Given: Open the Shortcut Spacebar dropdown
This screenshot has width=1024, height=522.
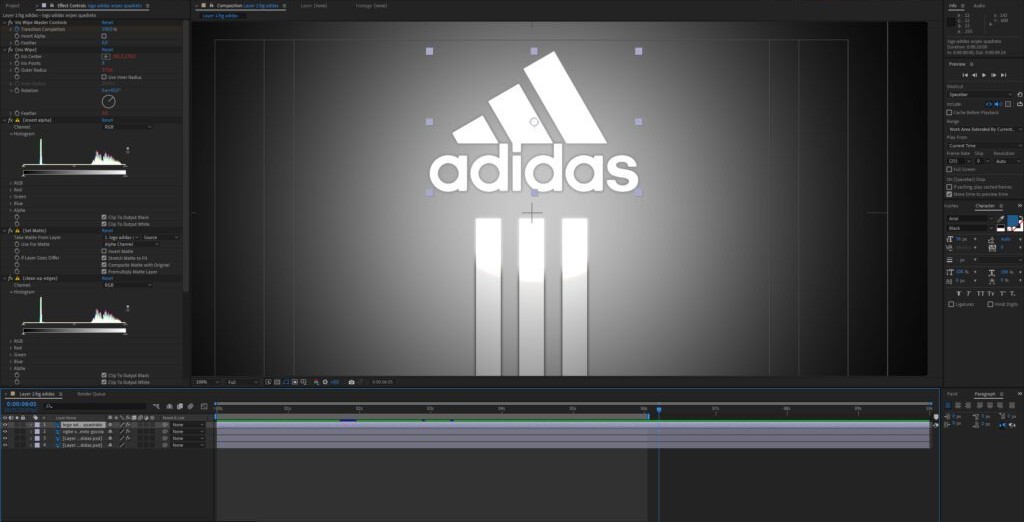Looking at the screenshot, I should click(980, 95).
